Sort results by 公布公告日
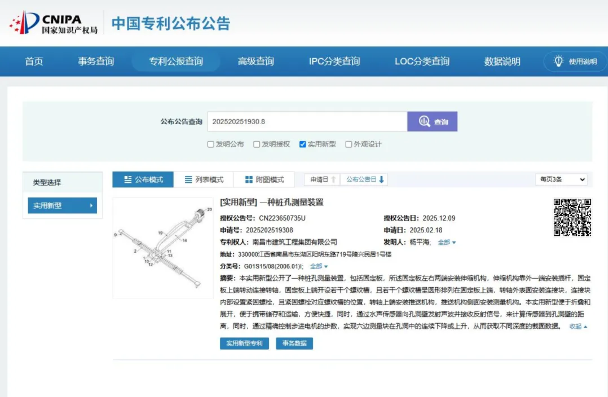This screenshot has height=397, width=608. tap(364, 180)
